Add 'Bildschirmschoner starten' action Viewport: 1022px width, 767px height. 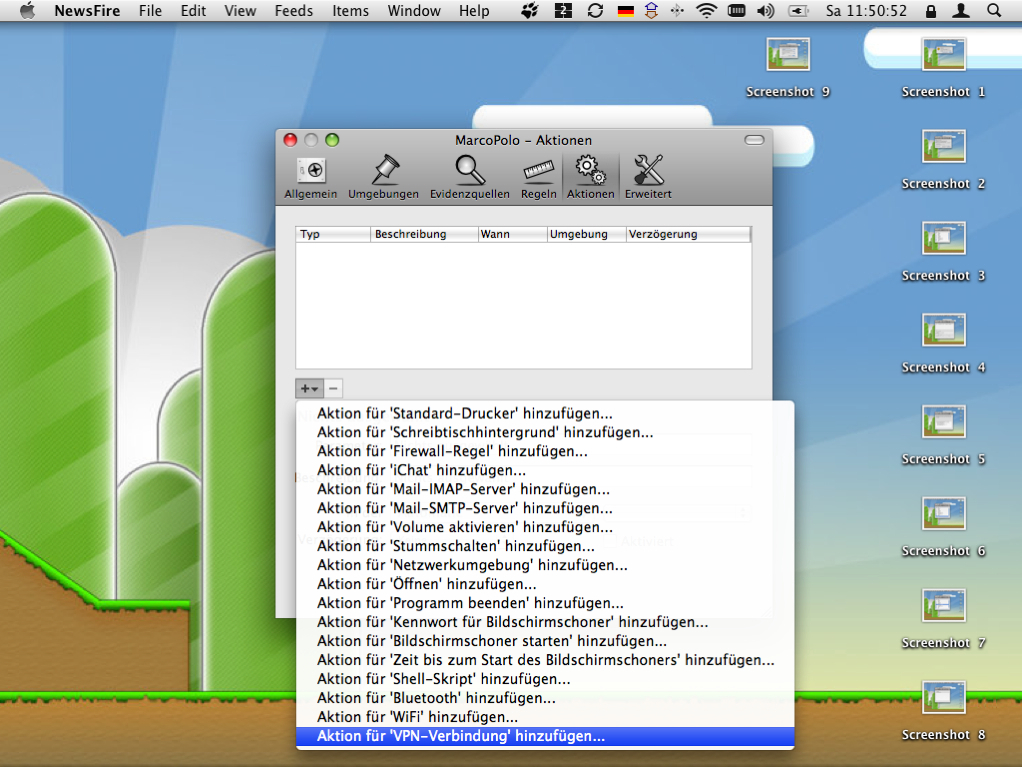point(545,641)
